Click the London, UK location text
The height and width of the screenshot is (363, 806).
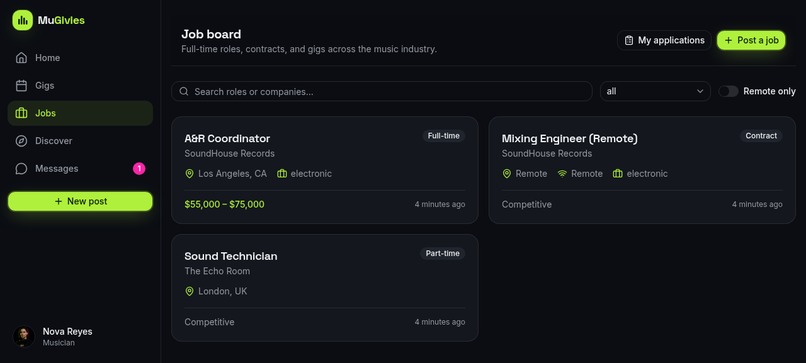[x=223, y=292]
